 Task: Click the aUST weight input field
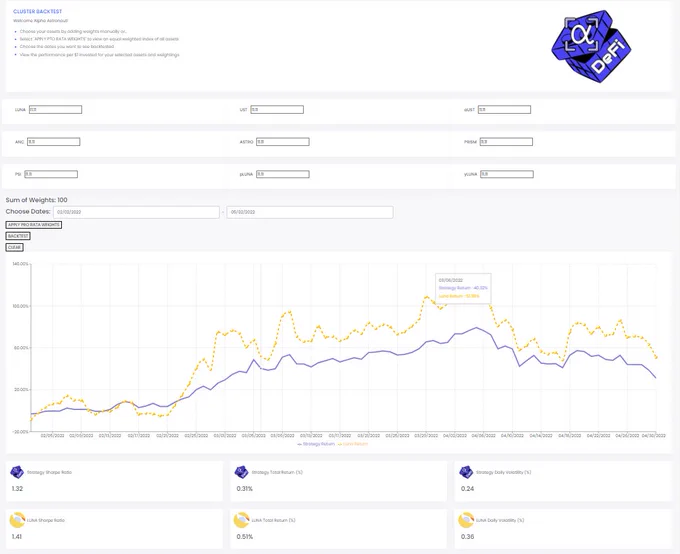tap(504, 110)
